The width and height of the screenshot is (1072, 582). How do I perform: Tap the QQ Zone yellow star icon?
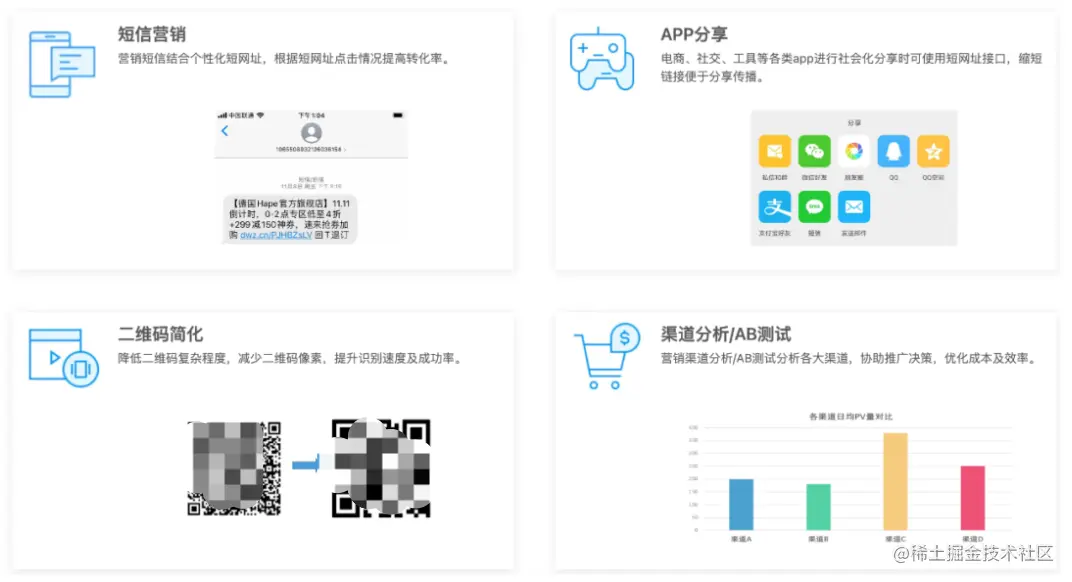[x=933, y=151]
